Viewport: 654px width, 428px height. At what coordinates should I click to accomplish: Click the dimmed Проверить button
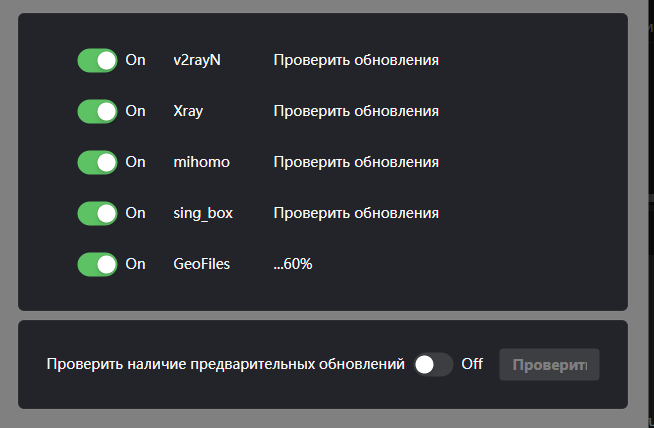pos(549,365)
